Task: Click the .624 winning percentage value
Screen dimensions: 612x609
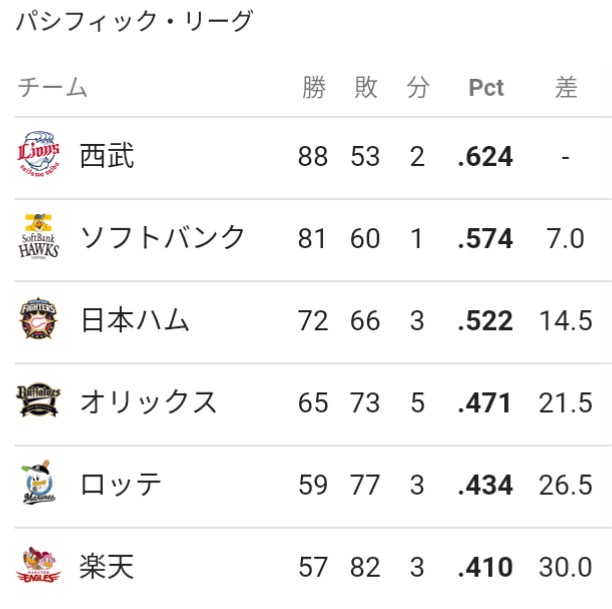Action: (485, 157)
